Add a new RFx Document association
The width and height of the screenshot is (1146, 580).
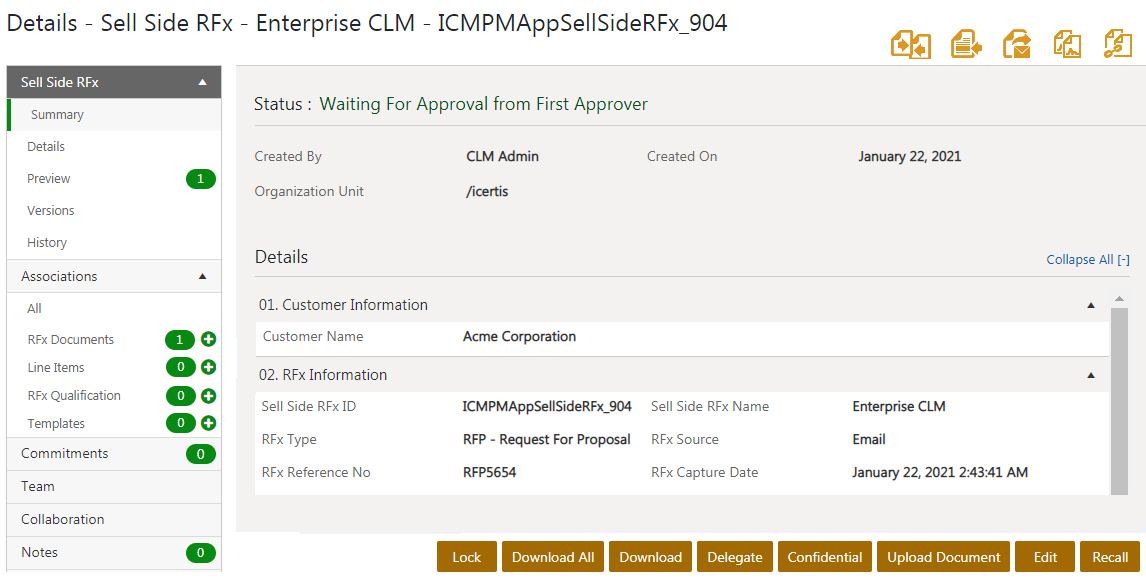point(209,340)
